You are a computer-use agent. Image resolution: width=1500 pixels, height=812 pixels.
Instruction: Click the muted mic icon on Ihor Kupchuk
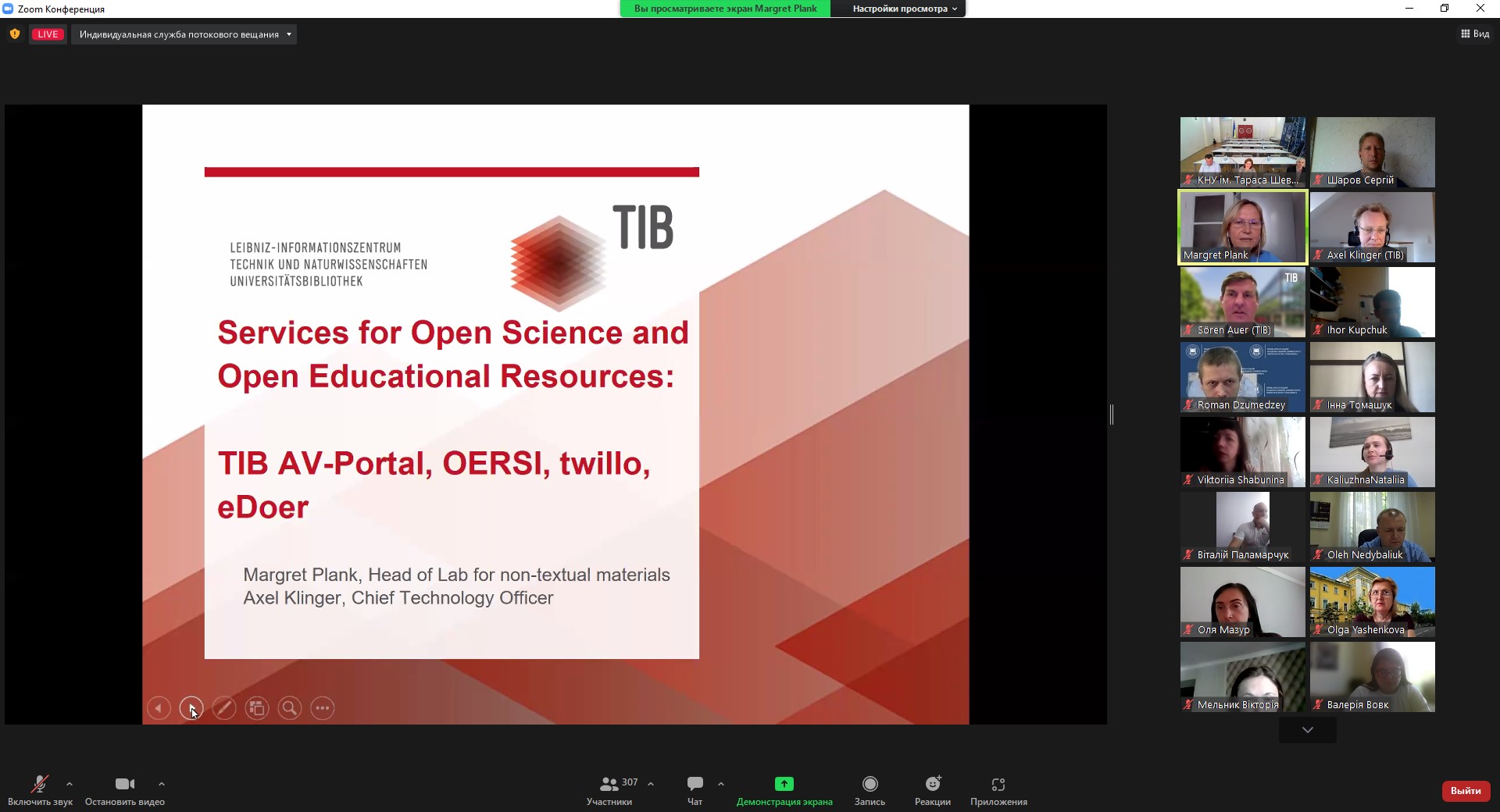[1318, 330]
